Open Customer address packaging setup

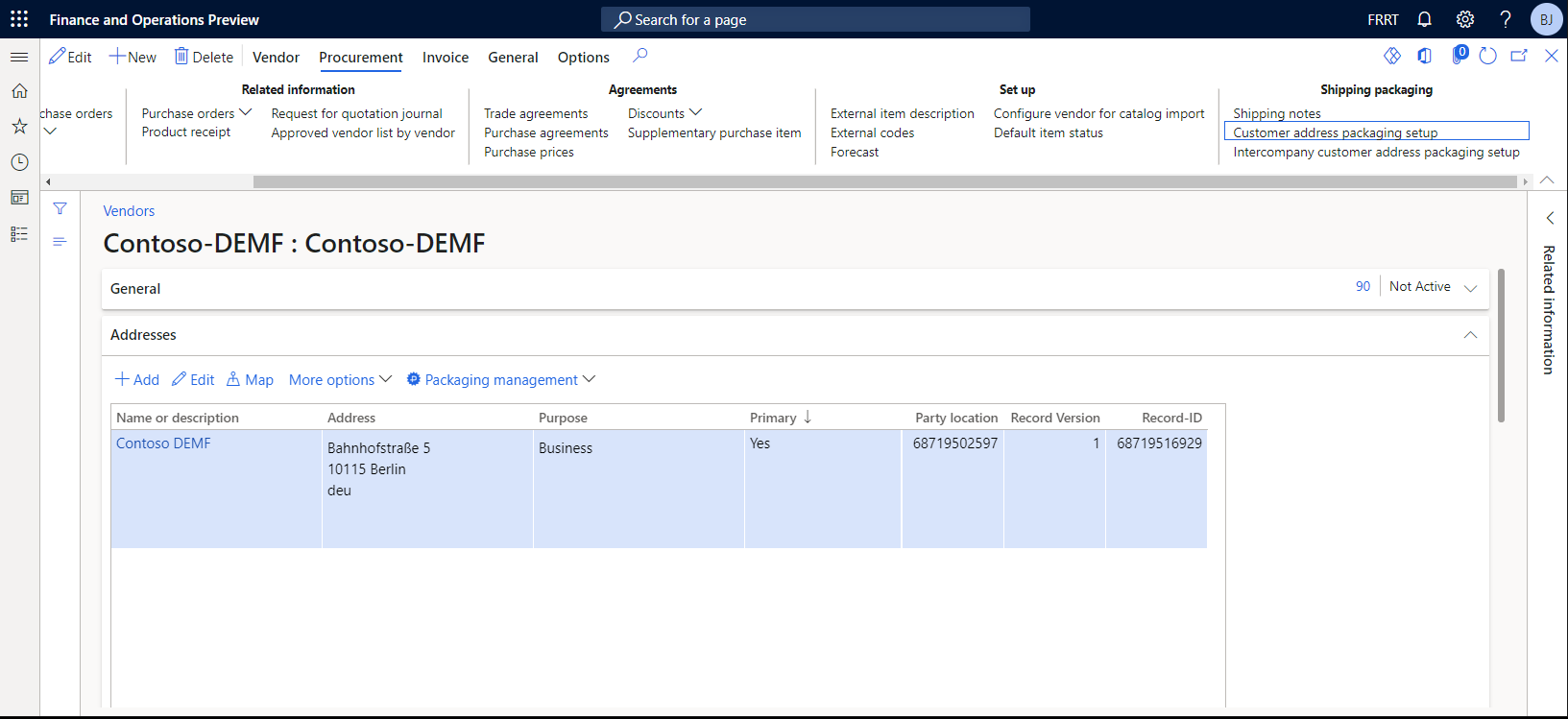click(x=1377, y=132)
